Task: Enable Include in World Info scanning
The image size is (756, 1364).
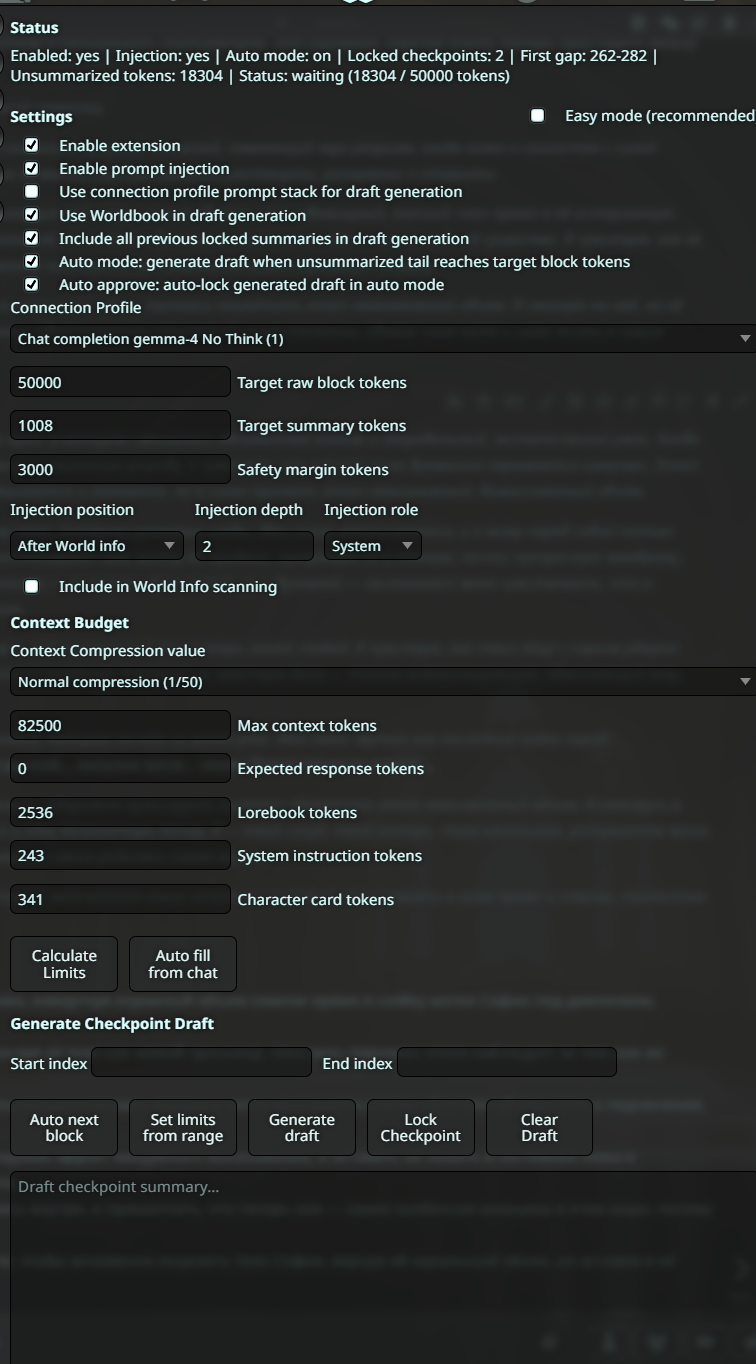Action: point(32,586)
